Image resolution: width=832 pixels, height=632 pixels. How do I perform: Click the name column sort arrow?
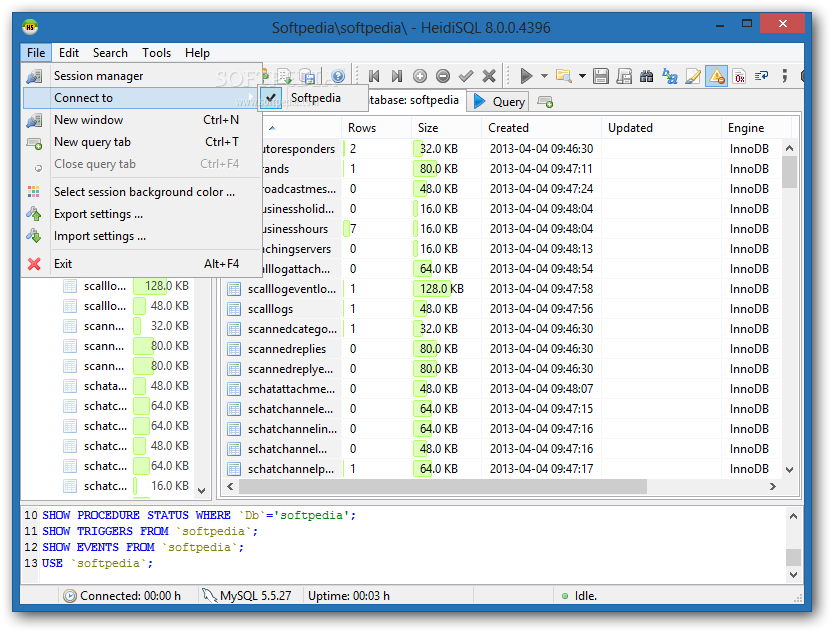272,128
